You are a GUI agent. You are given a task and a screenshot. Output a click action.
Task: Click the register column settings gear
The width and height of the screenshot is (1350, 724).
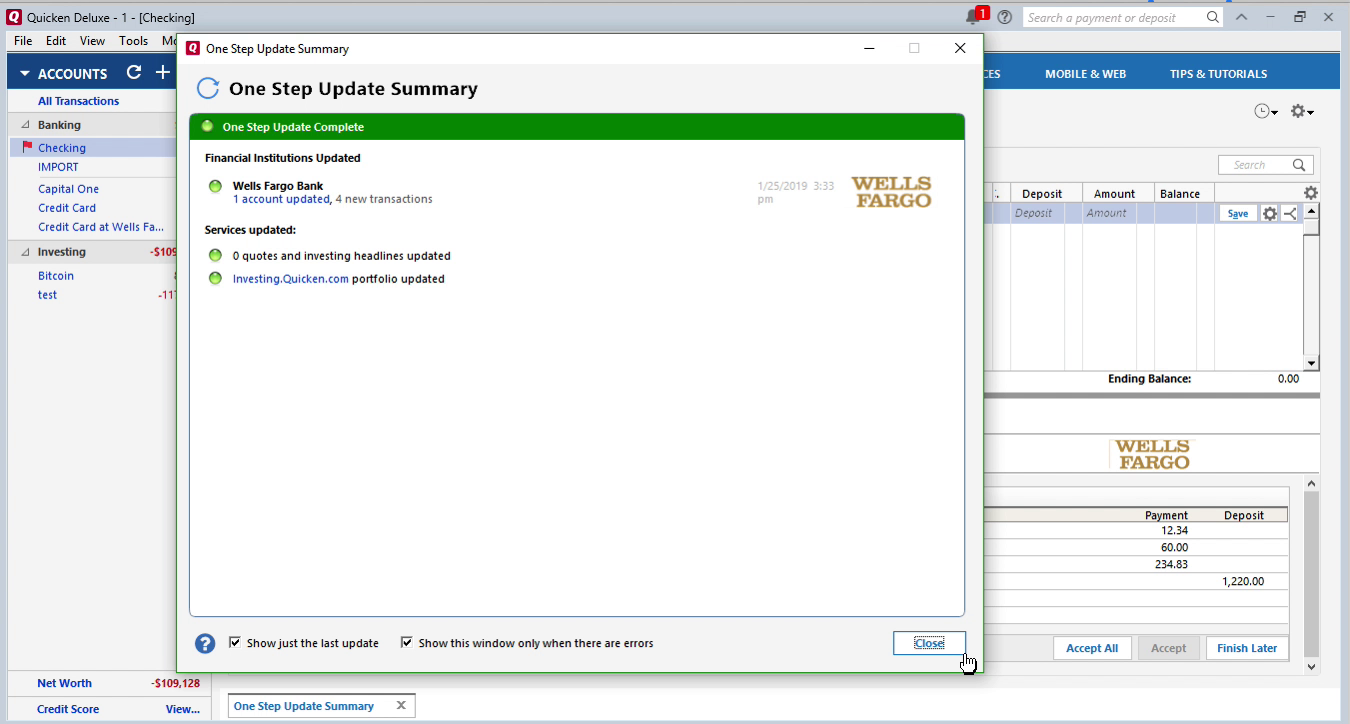click(x=1311, y=193)
